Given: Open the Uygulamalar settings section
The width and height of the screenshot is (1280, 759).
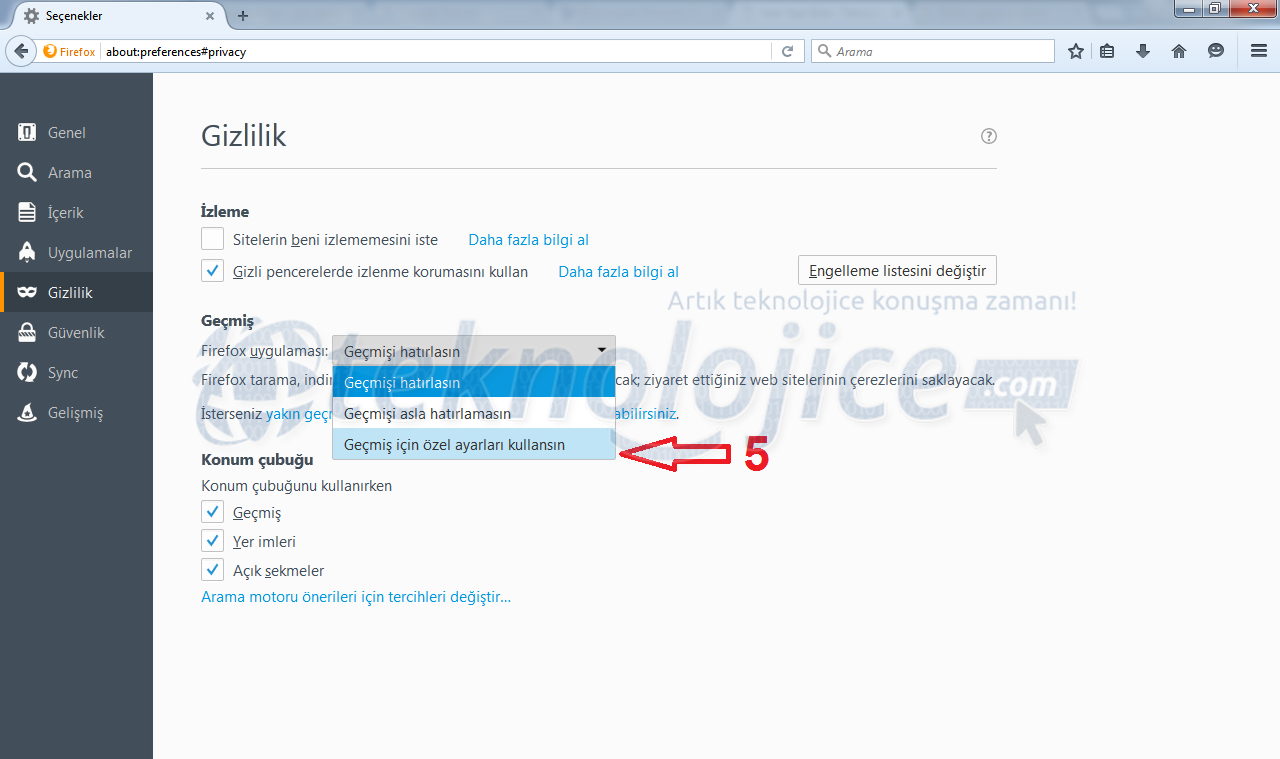Looking at the screenshot, I should (76, 252).
